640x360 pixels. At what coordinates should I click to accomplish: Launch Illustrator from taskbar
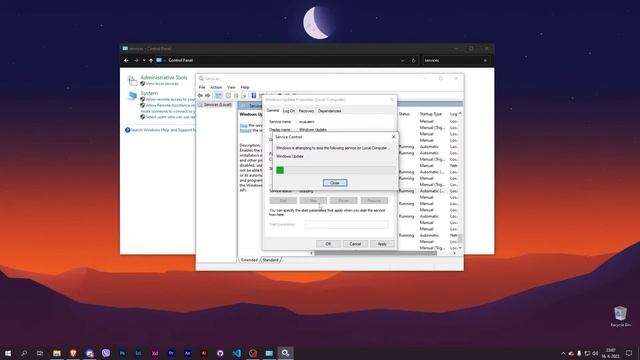pyautogui.click(x=204, y=353)
